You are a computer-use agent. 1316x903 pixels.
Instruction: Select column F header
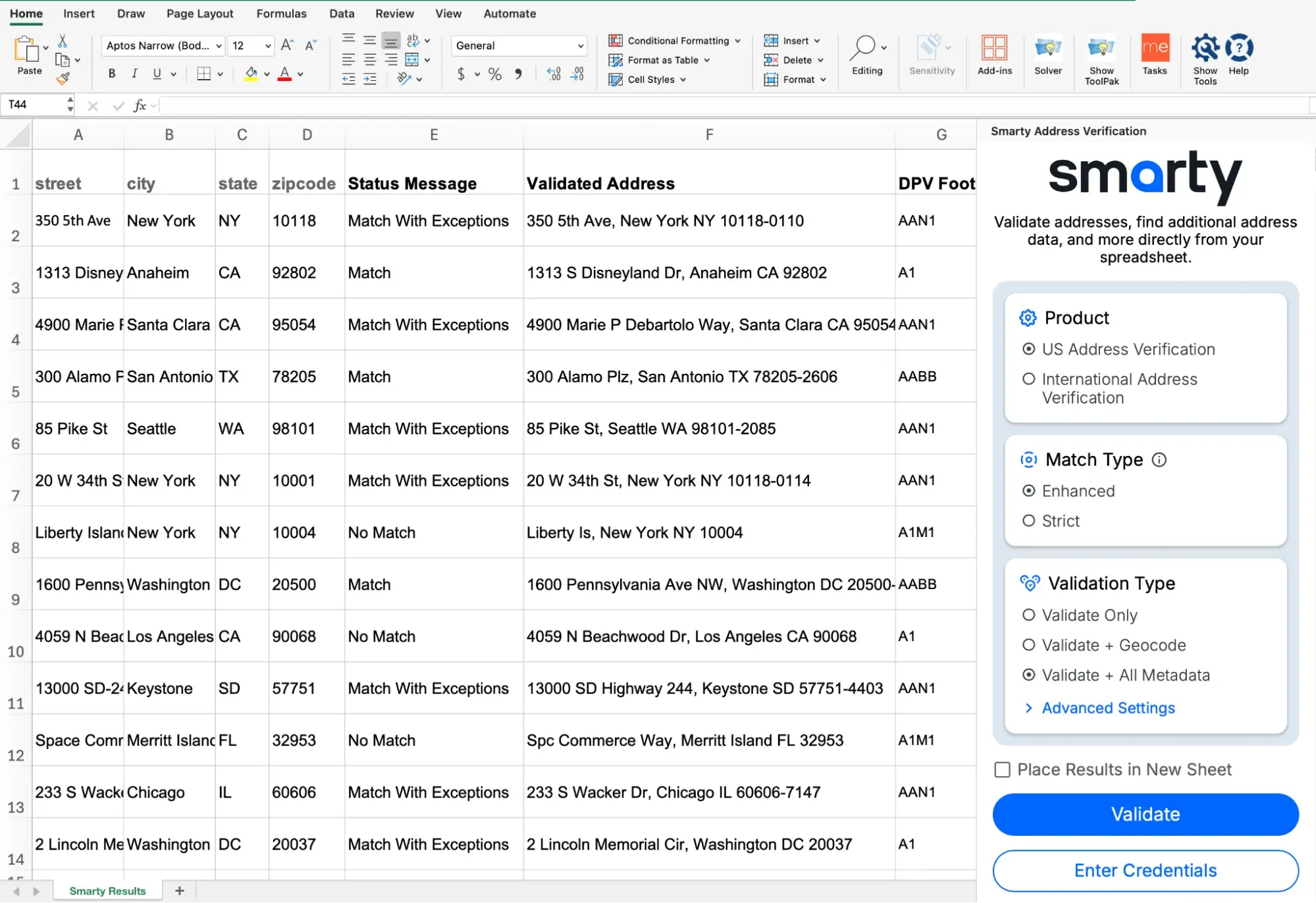pyautogui.click(x=709, y=135)
